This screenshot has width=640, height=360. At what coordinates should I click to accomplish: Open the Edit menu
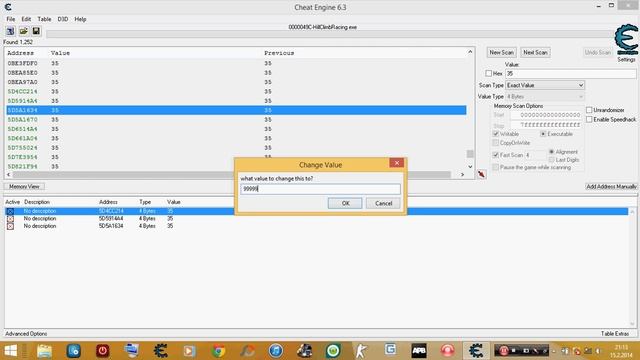[26, 19]
